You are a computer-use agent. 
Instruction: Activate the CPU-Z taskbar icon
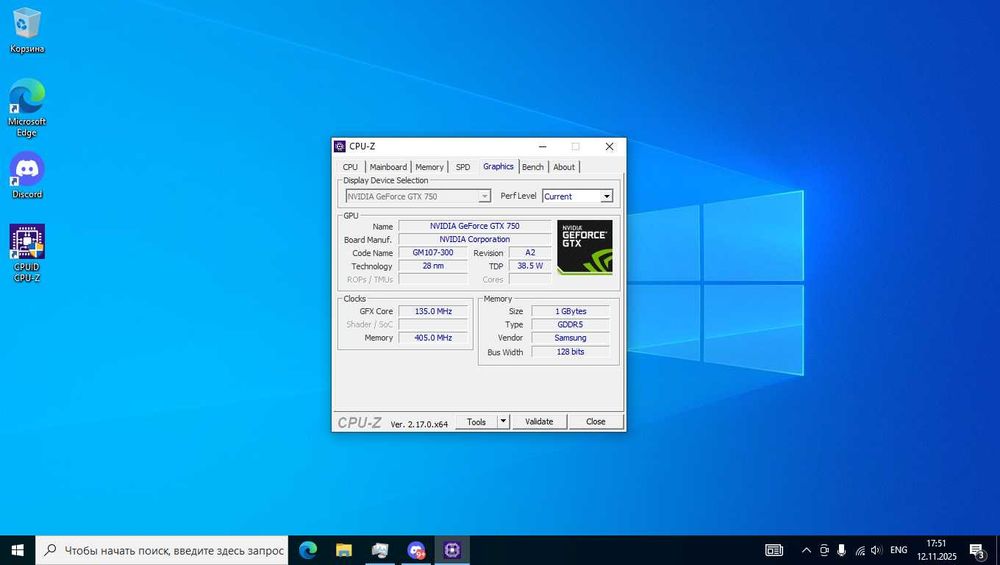pyautogui.click(x=452, y=550)
